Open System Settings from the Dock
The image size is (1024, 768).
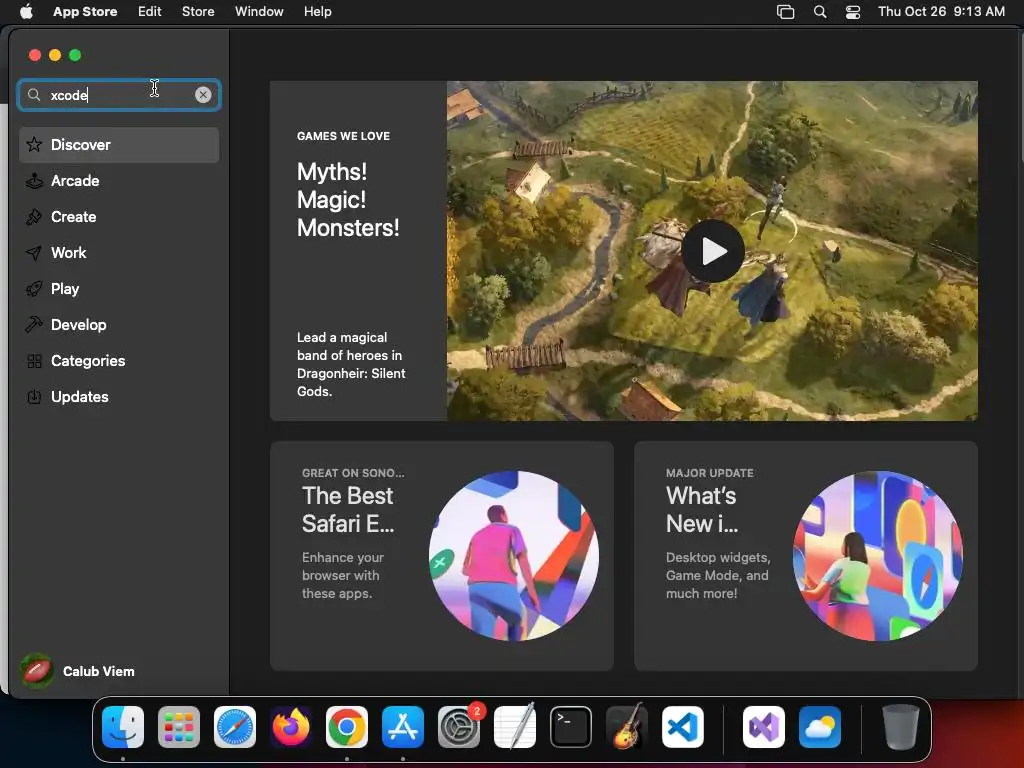(459, 727)
